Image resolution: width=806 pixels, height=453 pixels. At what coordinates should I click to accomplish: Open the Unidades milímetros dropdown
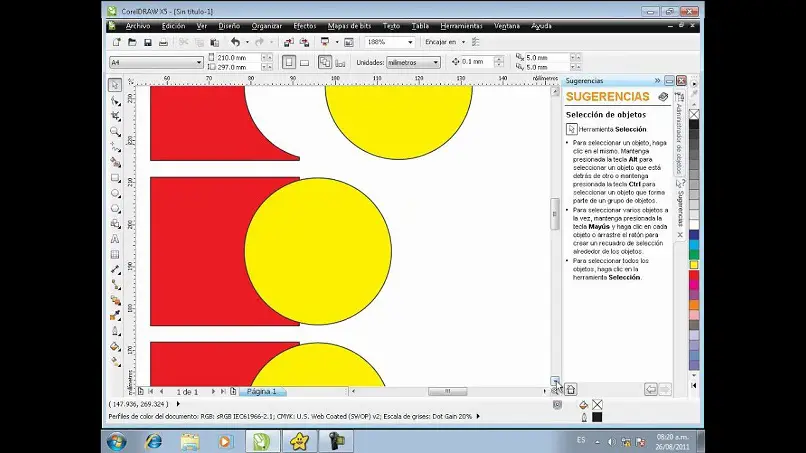pyautogui.click(x=435, y=62)
